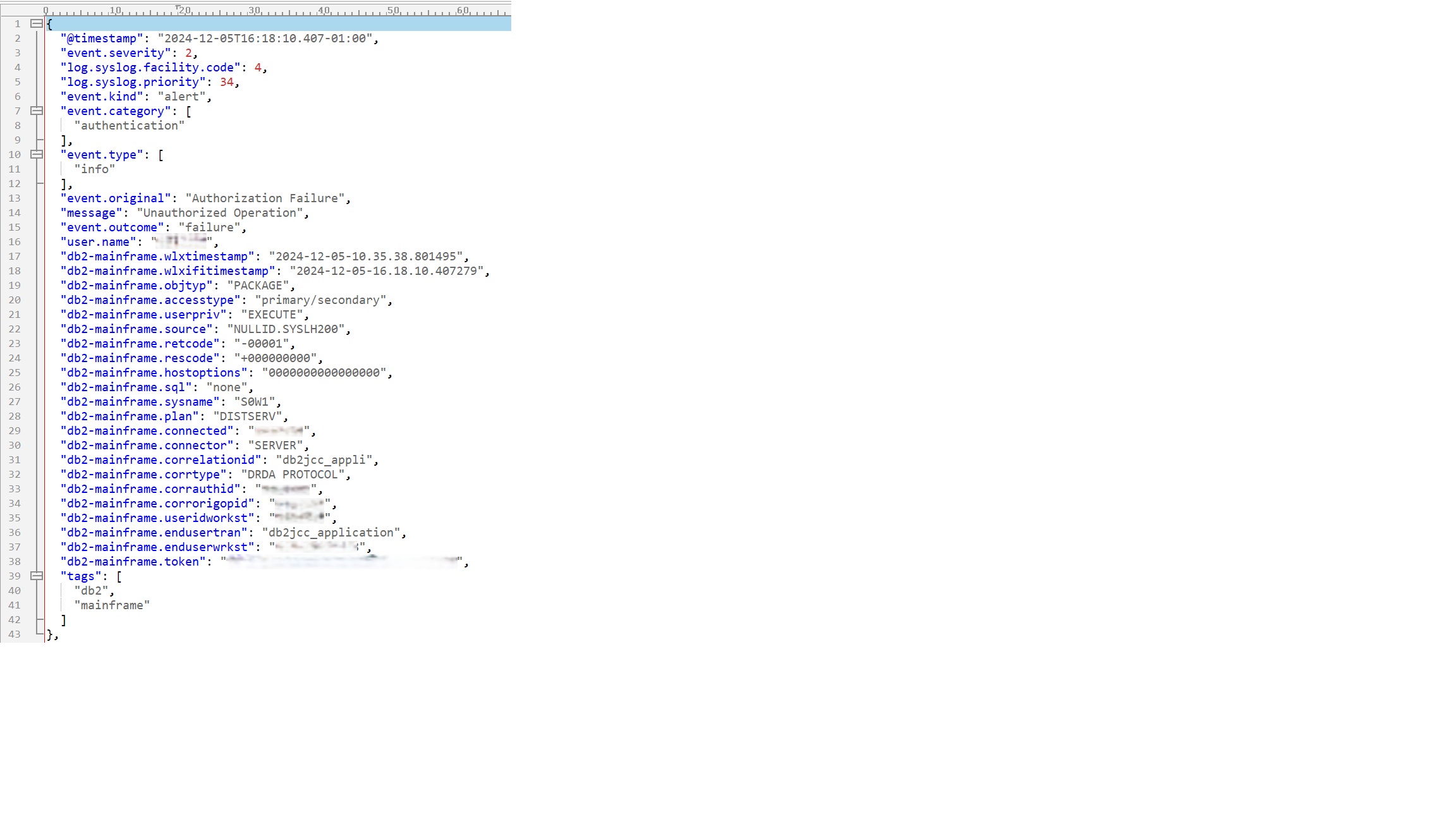1456x819 pixels.
Task: Click the "Unauthorized Operation" message value
Action: pyautogui.click(x=219, y=213)
